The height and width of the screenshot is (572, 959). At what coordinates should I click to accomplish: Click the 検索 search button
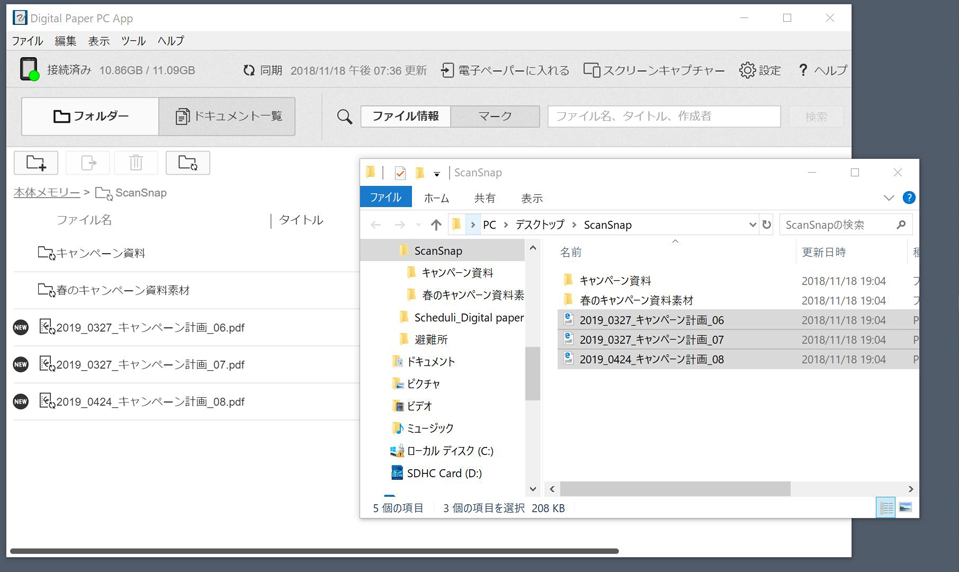(816, 116)
